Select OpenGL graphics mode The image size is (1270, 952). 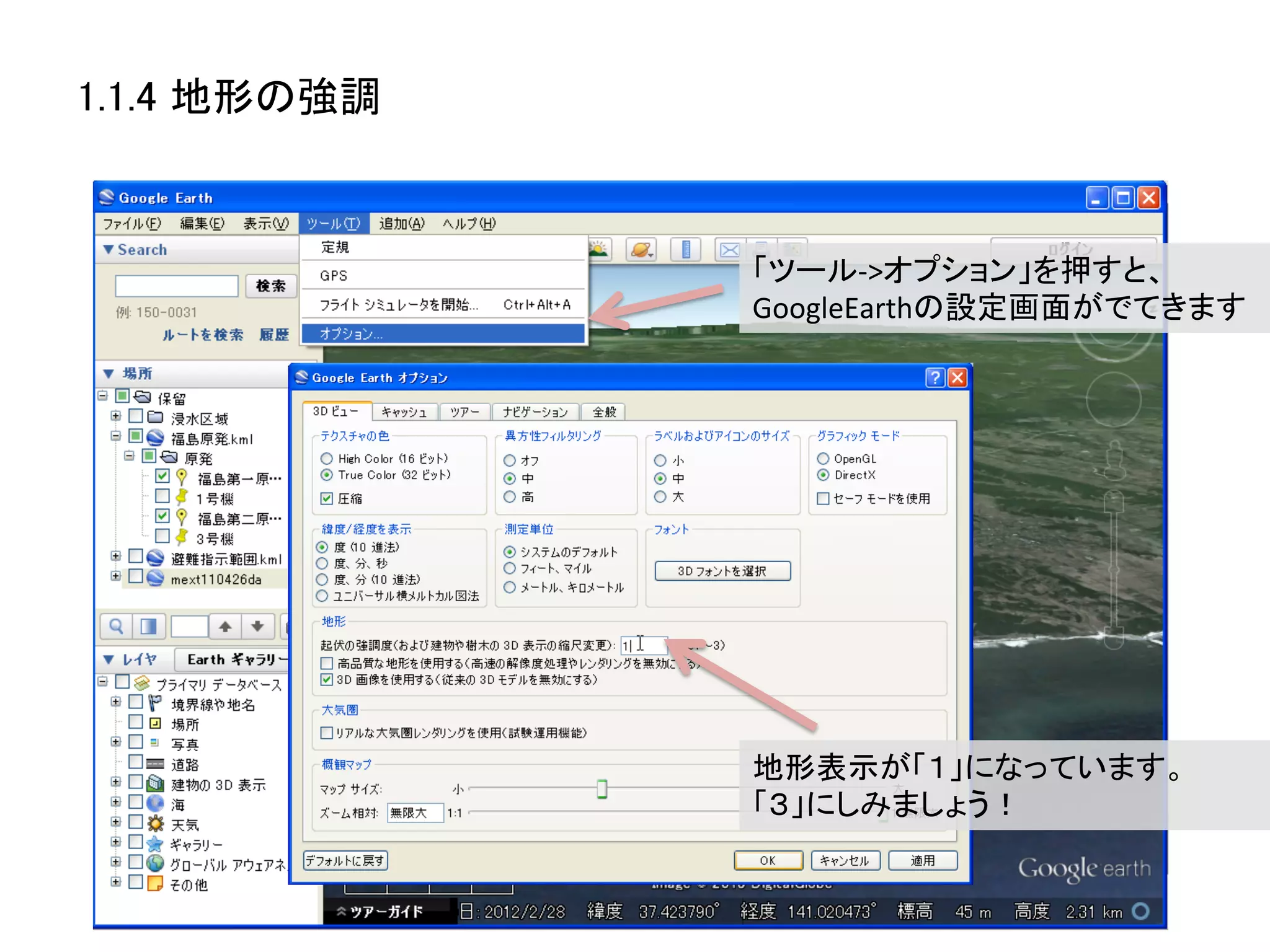click(x=824, y=459)
